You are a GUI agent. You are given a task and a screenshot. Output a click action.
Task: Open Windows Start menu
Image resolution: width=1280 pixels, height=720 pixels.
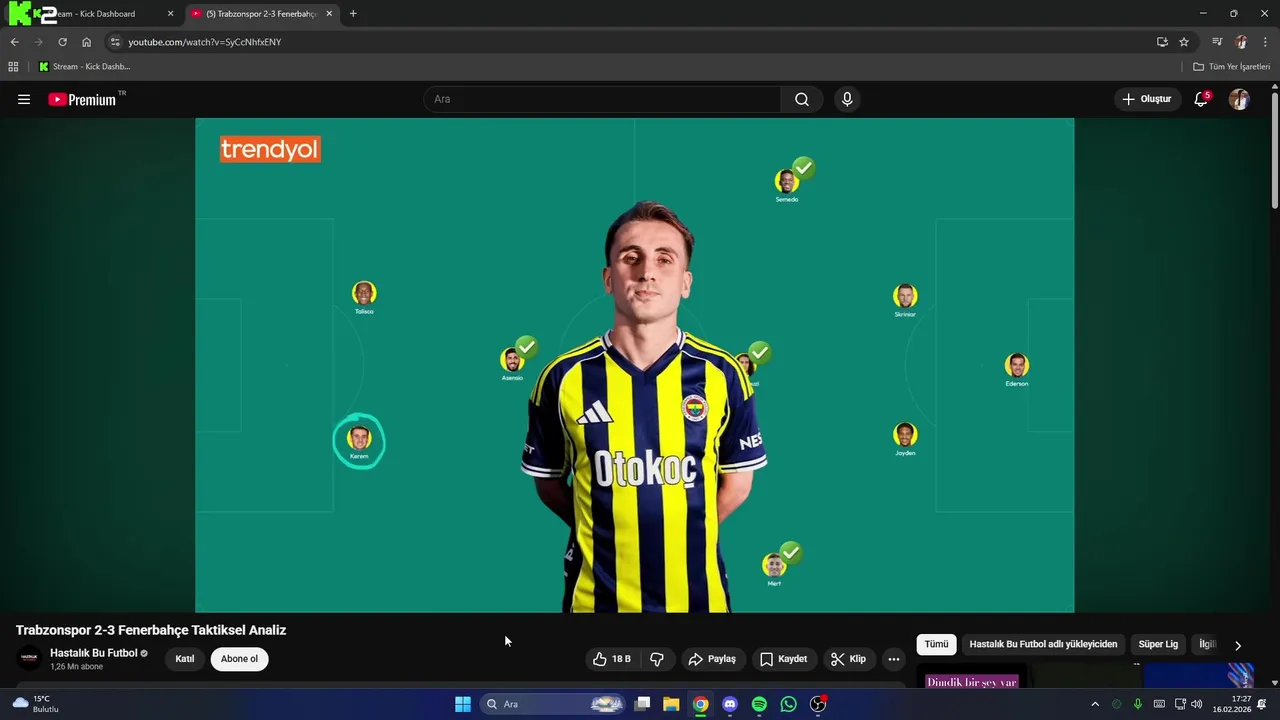pos(462,704)
